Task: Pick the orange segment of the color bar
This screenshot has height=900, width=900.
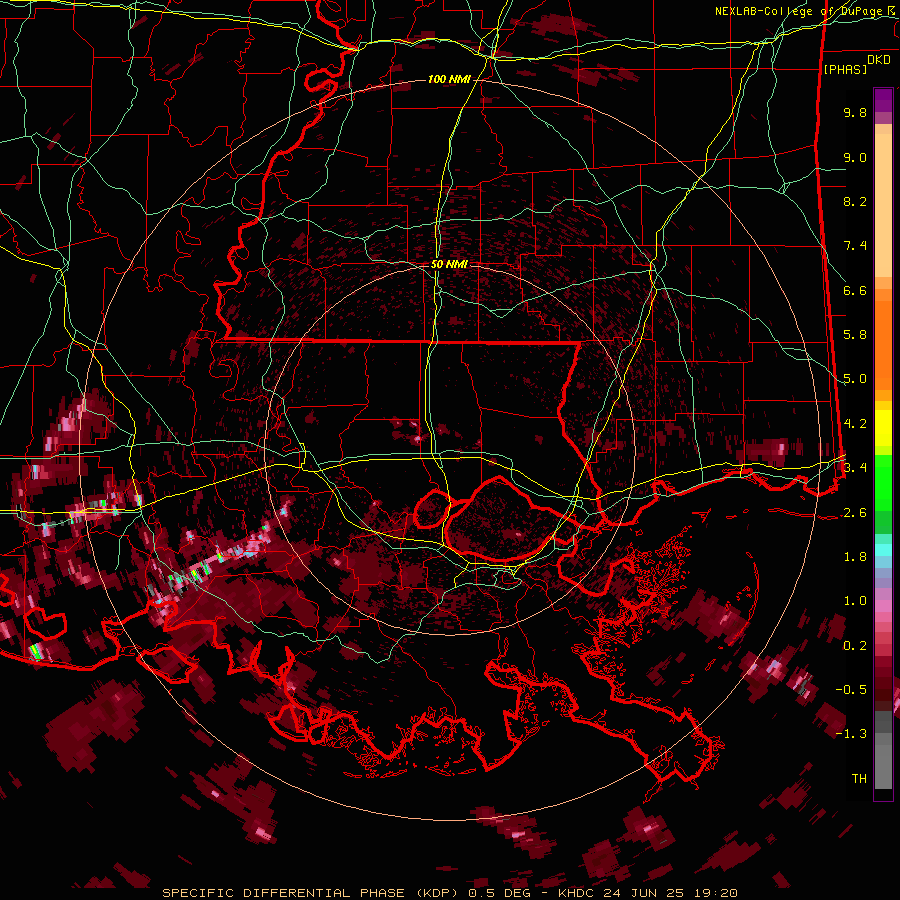Action: [x=883, y=340]
